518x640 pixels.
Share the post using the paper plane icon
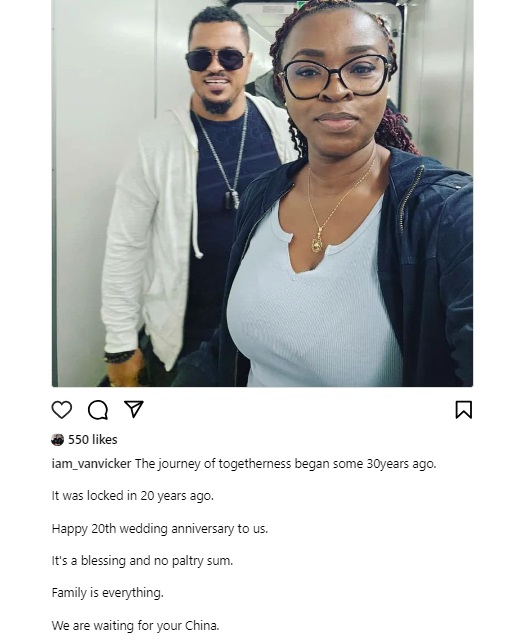134,409
